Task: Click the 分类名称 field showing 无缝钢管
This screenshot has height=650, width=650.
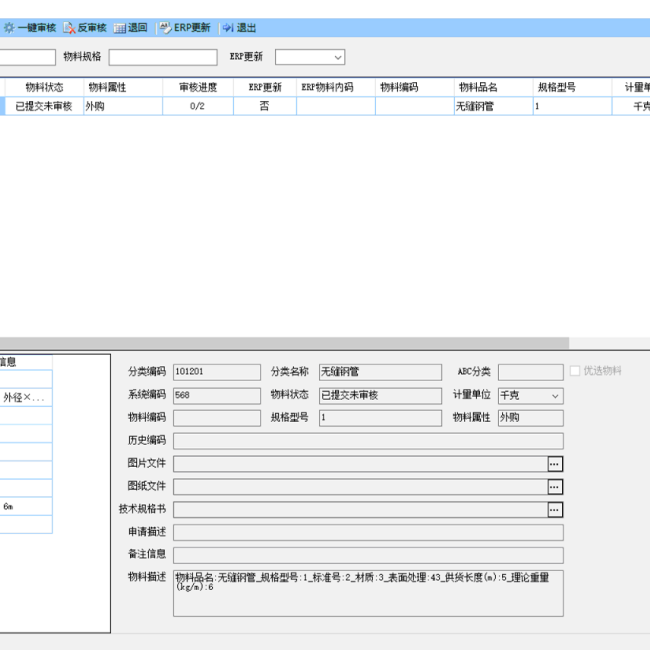Action: pyautogui.click(x=380, y=372)
